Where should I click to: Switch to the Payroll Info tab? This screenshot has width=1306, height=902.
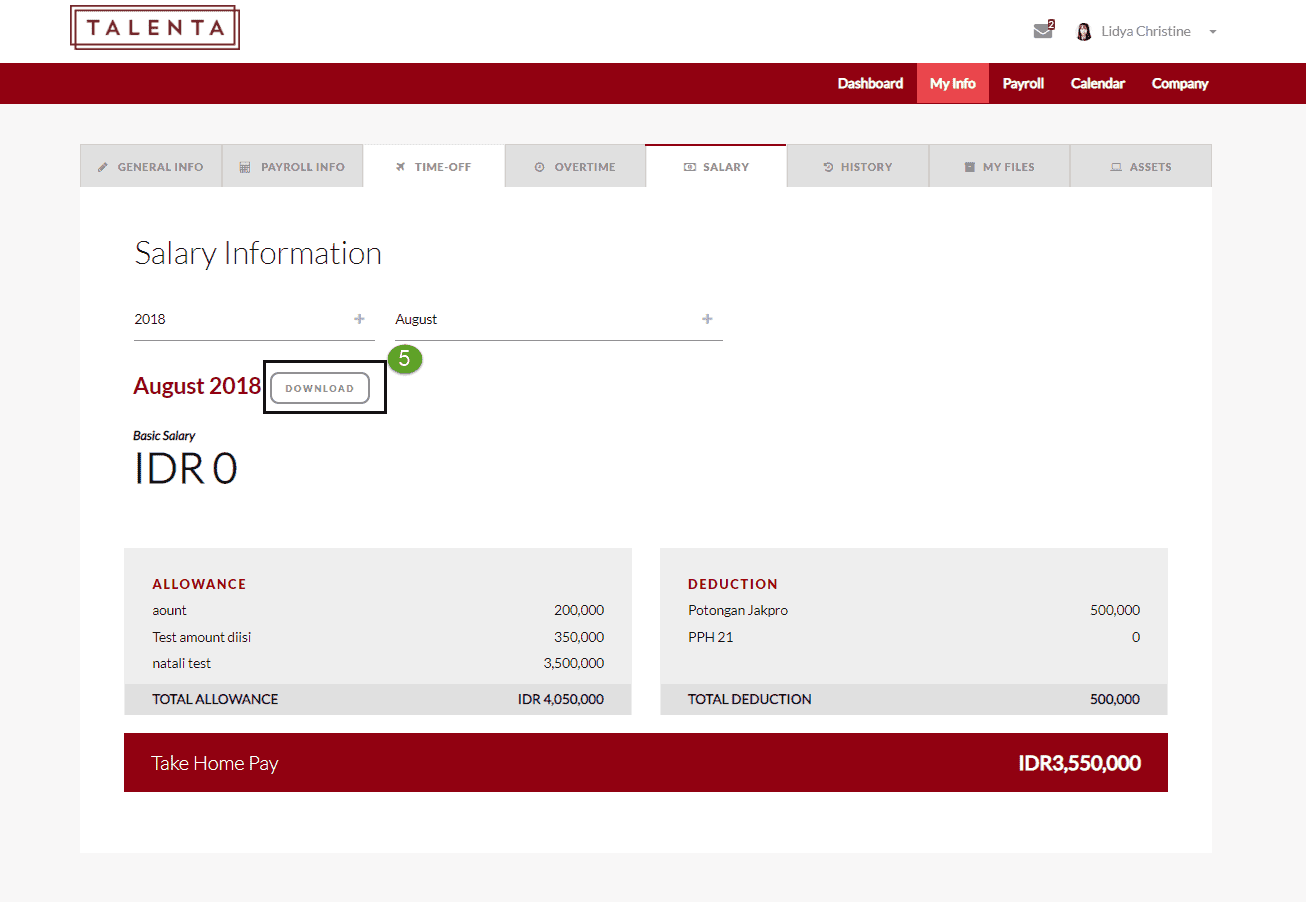(292, 167)
